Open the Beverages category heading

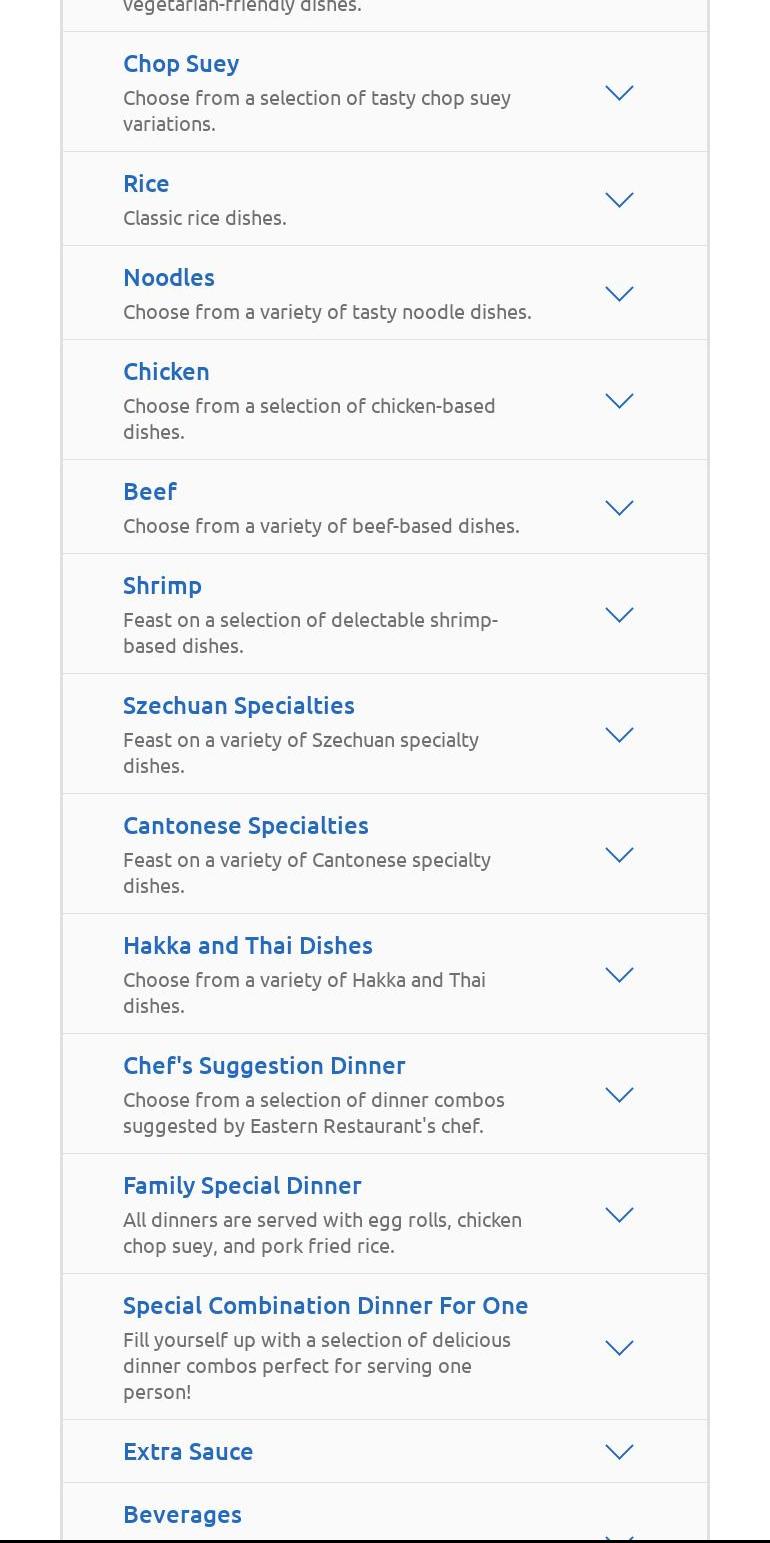click(x=182, y=1515)
